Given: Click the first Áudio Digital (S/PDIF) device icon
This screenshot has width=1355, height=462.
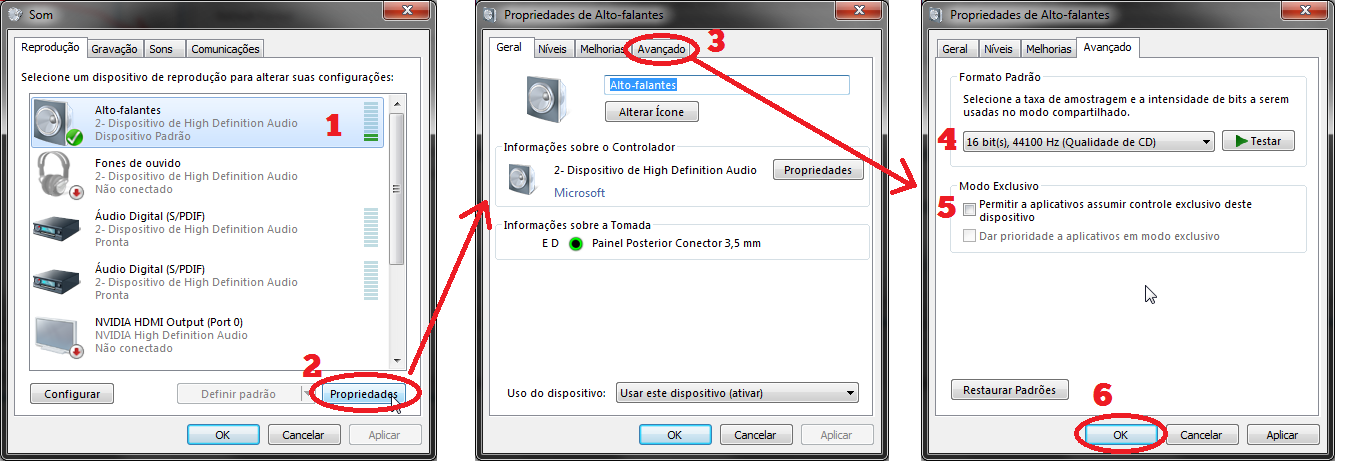Looking at the screenshot, I should point(57,229).
